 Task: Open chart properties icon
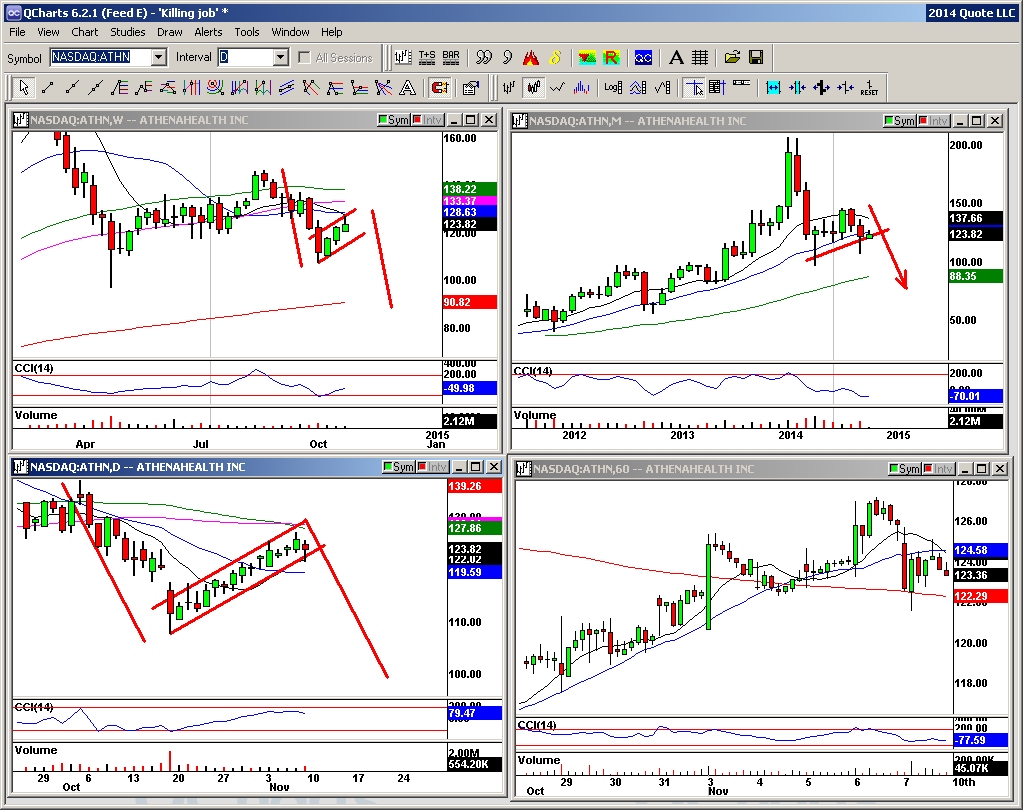pos(470,87)
